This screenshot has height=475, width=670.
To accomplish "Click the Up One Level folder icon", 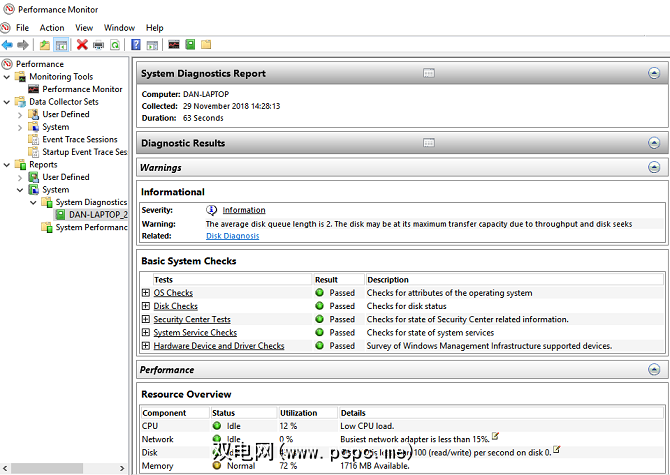I will click(44, 45).
